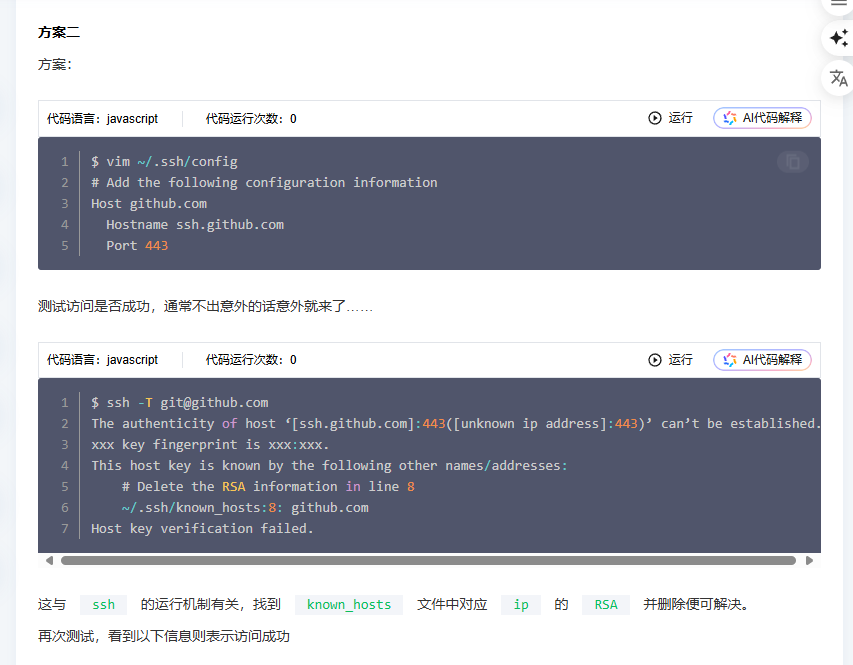Viewport: 853px width, 665px height.
Task: Click the translate icon in the right sidebar
Action: click(839, 78)
